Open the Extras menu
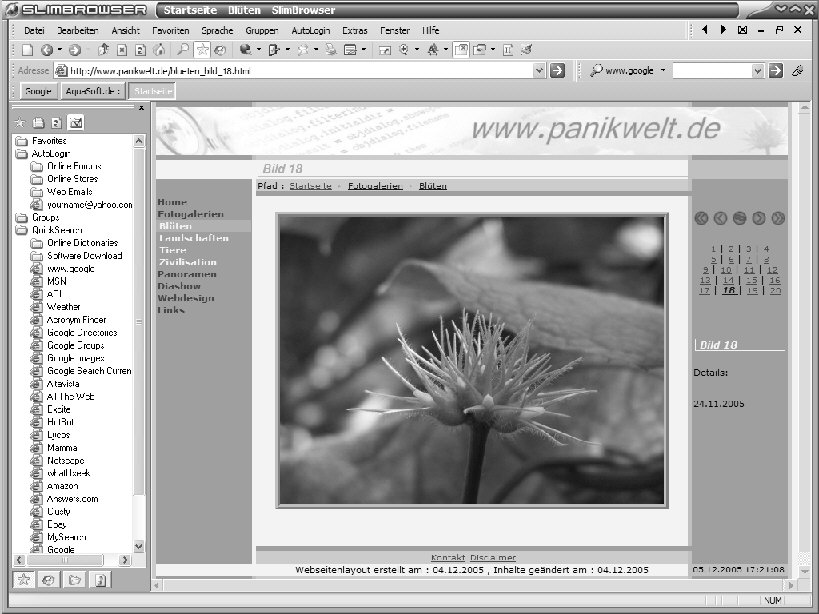 click(355, 30)
